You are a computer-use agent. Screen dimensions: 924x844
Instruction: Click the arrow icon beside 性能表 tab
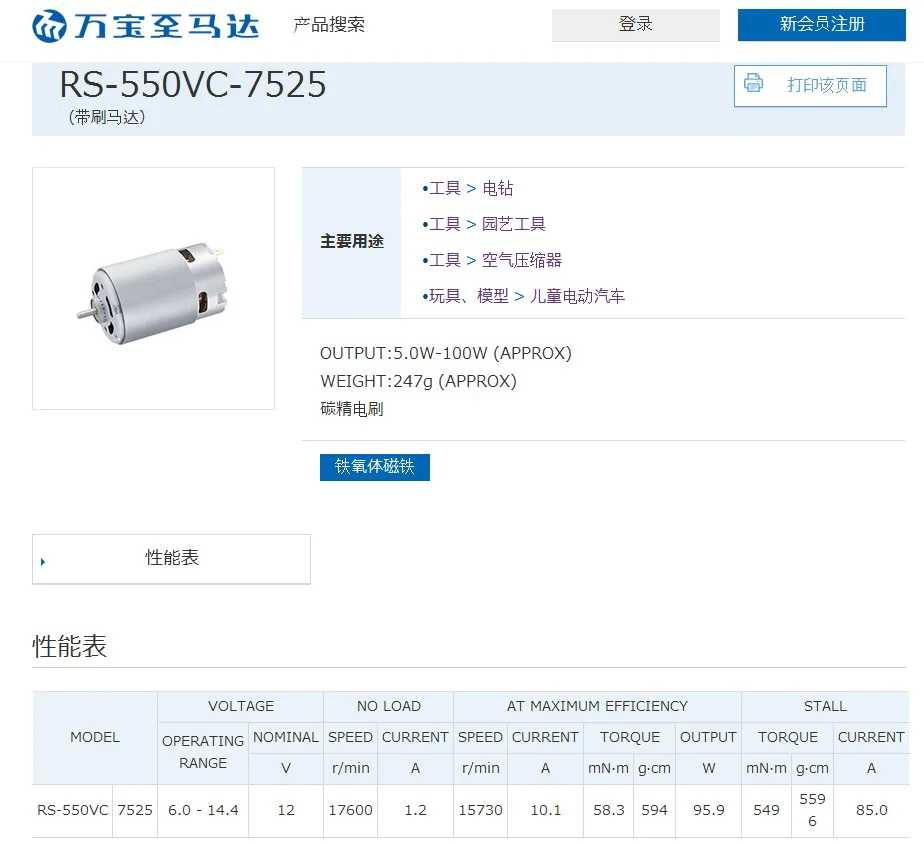[x=43, y=562]
